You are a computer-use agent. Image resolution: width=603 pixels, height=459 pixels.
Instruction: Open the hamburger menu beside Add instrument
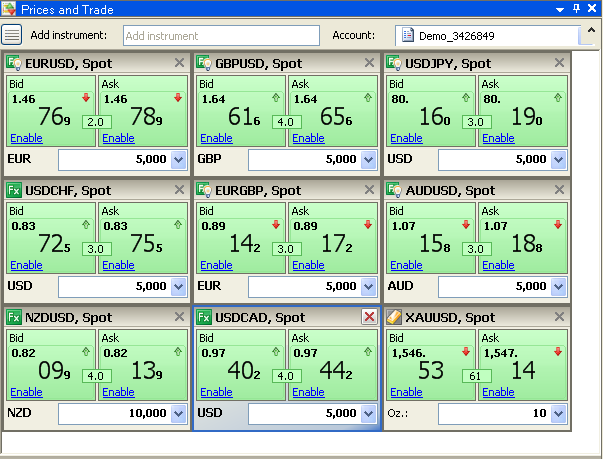click(12, 35)
